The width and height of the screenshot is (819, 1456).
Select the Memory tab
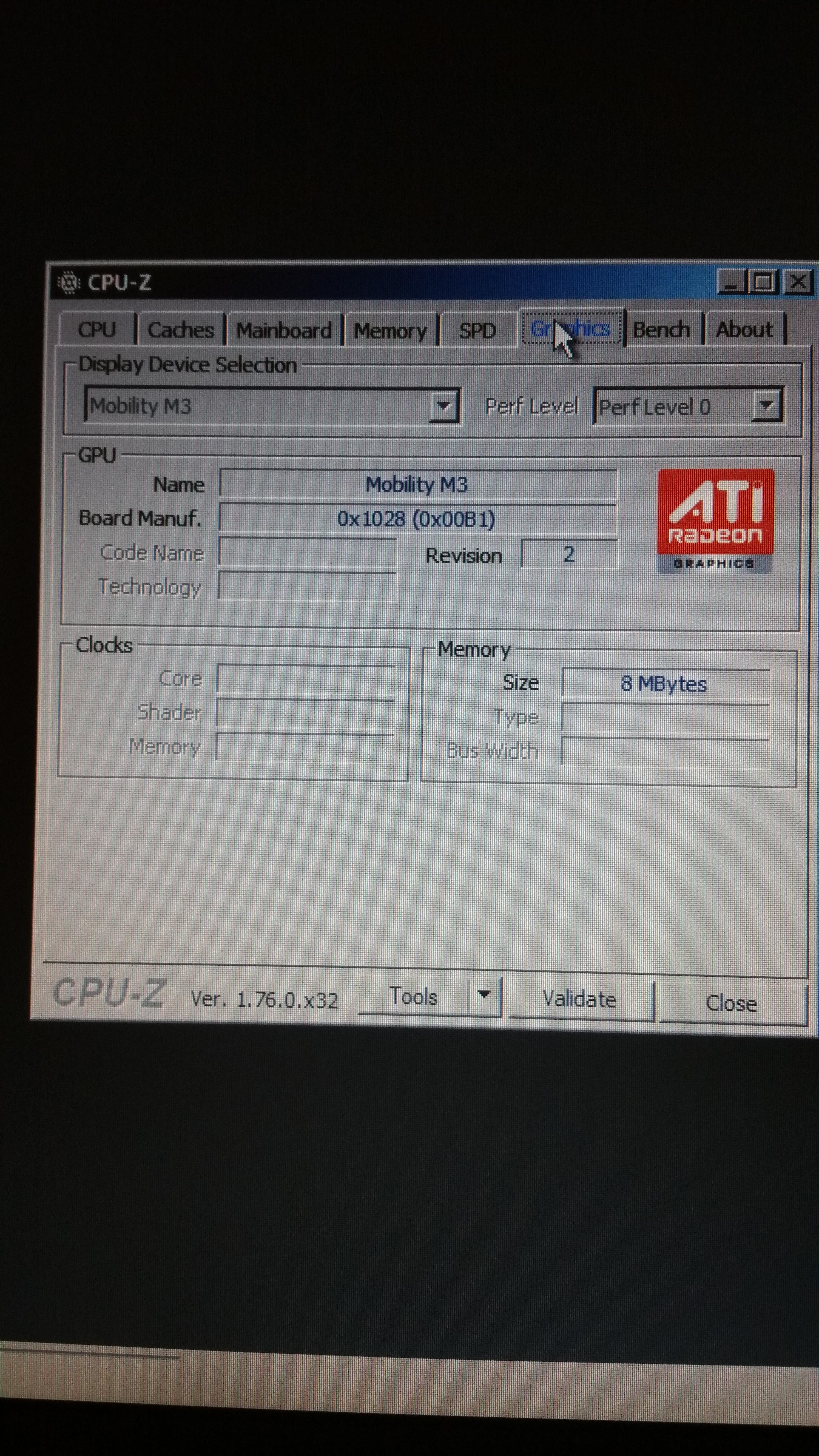pos(390,331)
